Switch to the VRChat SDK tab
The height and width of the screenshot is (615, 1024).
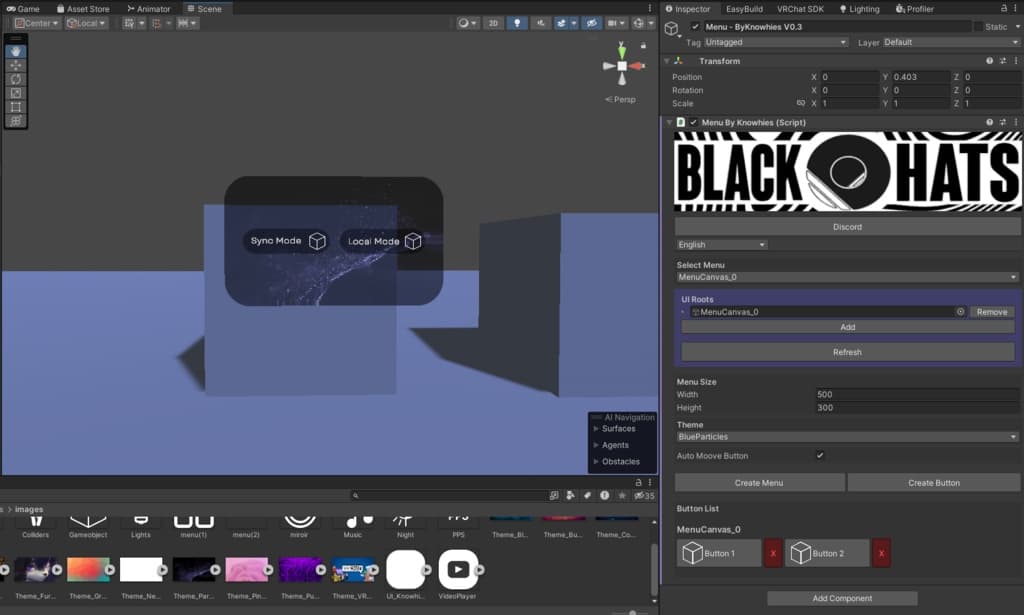tap(800, 9)
